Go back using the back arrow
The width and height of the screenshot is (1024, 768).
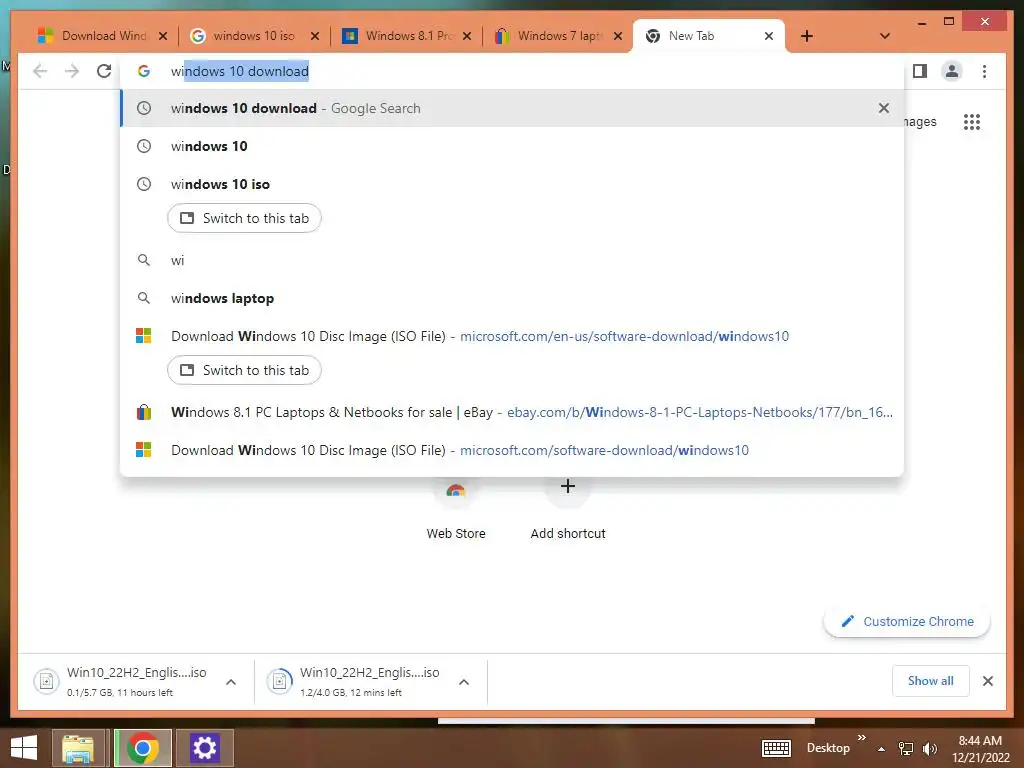(x=40, y=71)
